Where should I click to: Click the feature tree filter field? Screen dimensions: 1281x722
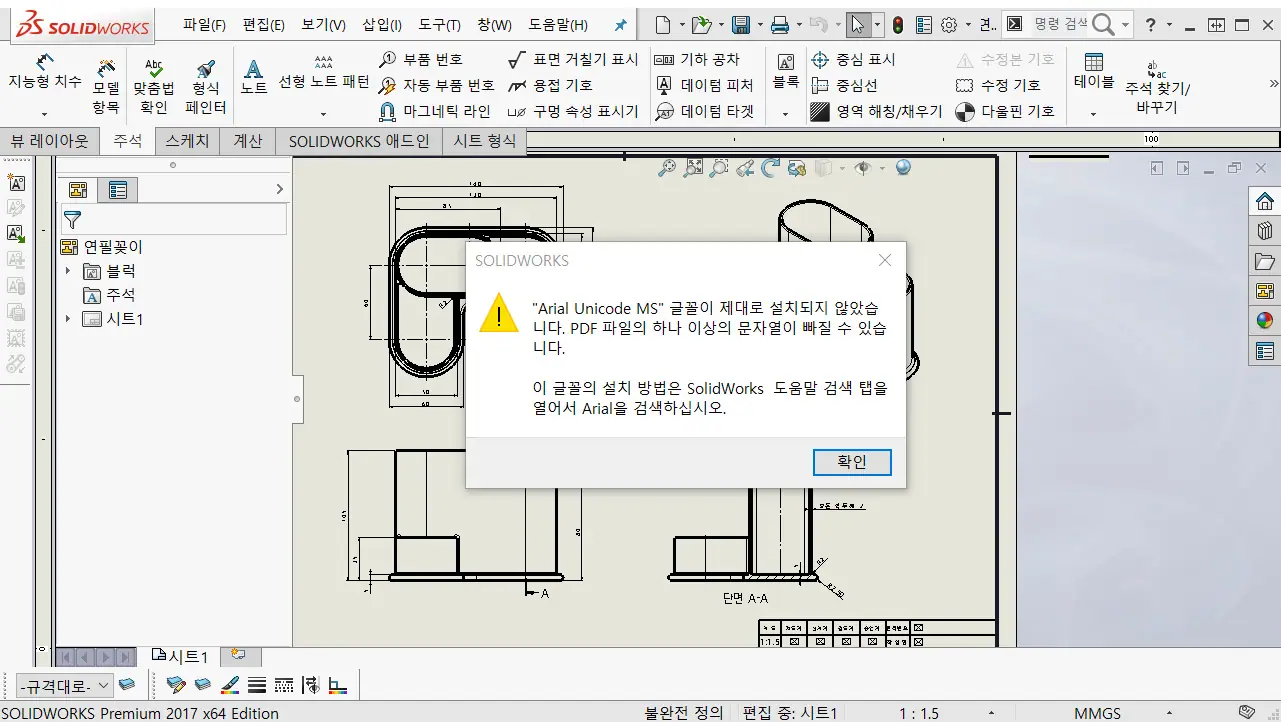pos(174,219)
